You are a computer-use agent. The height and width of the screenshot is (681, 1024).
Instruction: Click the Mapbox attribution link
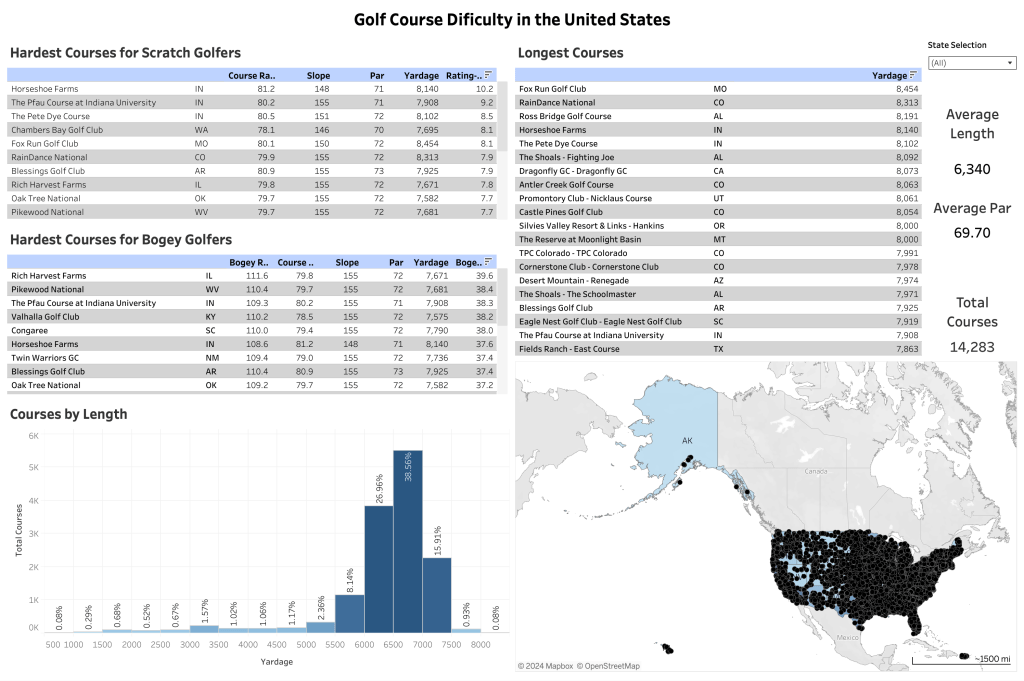[547, 666]
